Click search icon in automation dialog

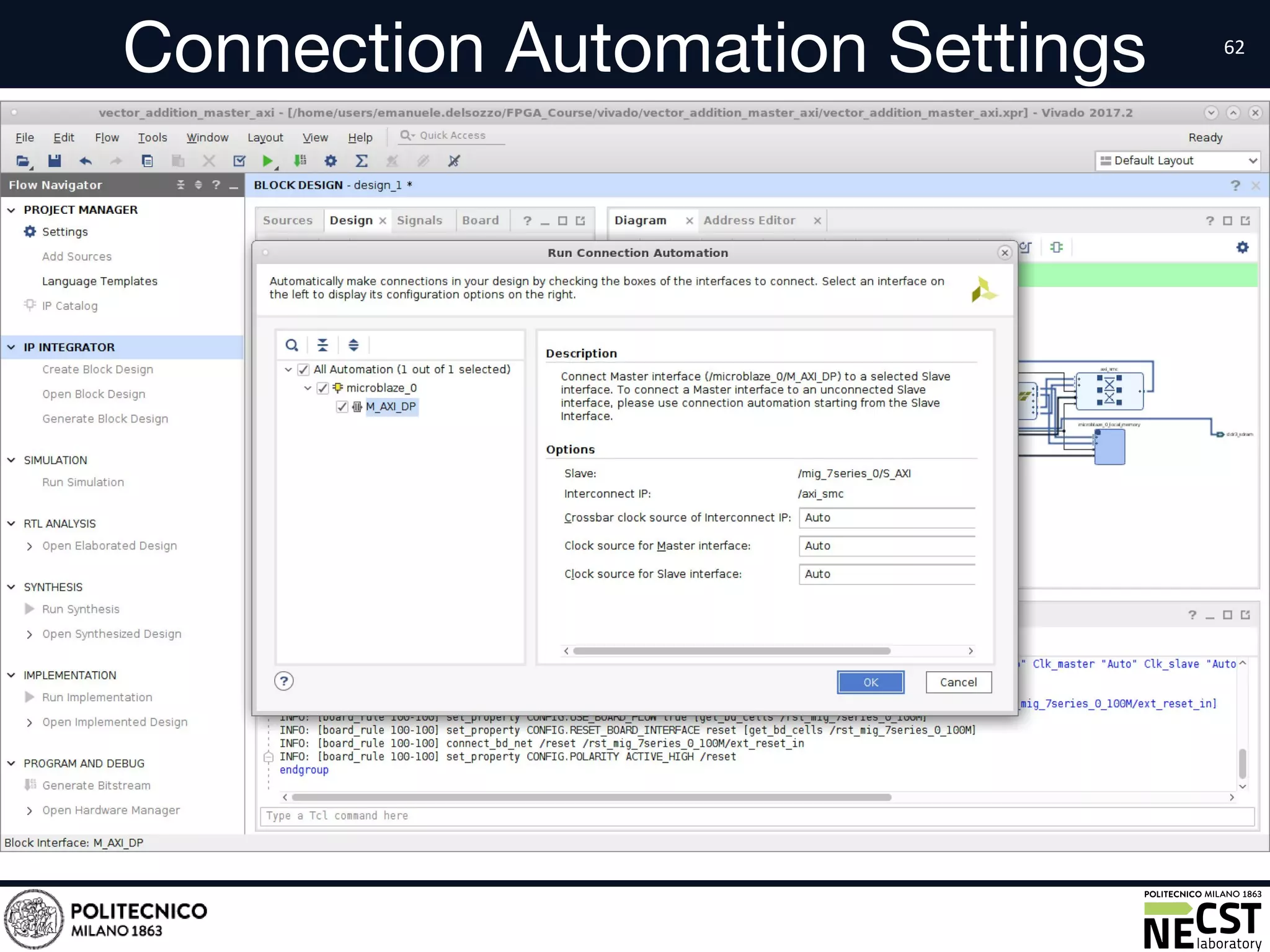point(292,345)
